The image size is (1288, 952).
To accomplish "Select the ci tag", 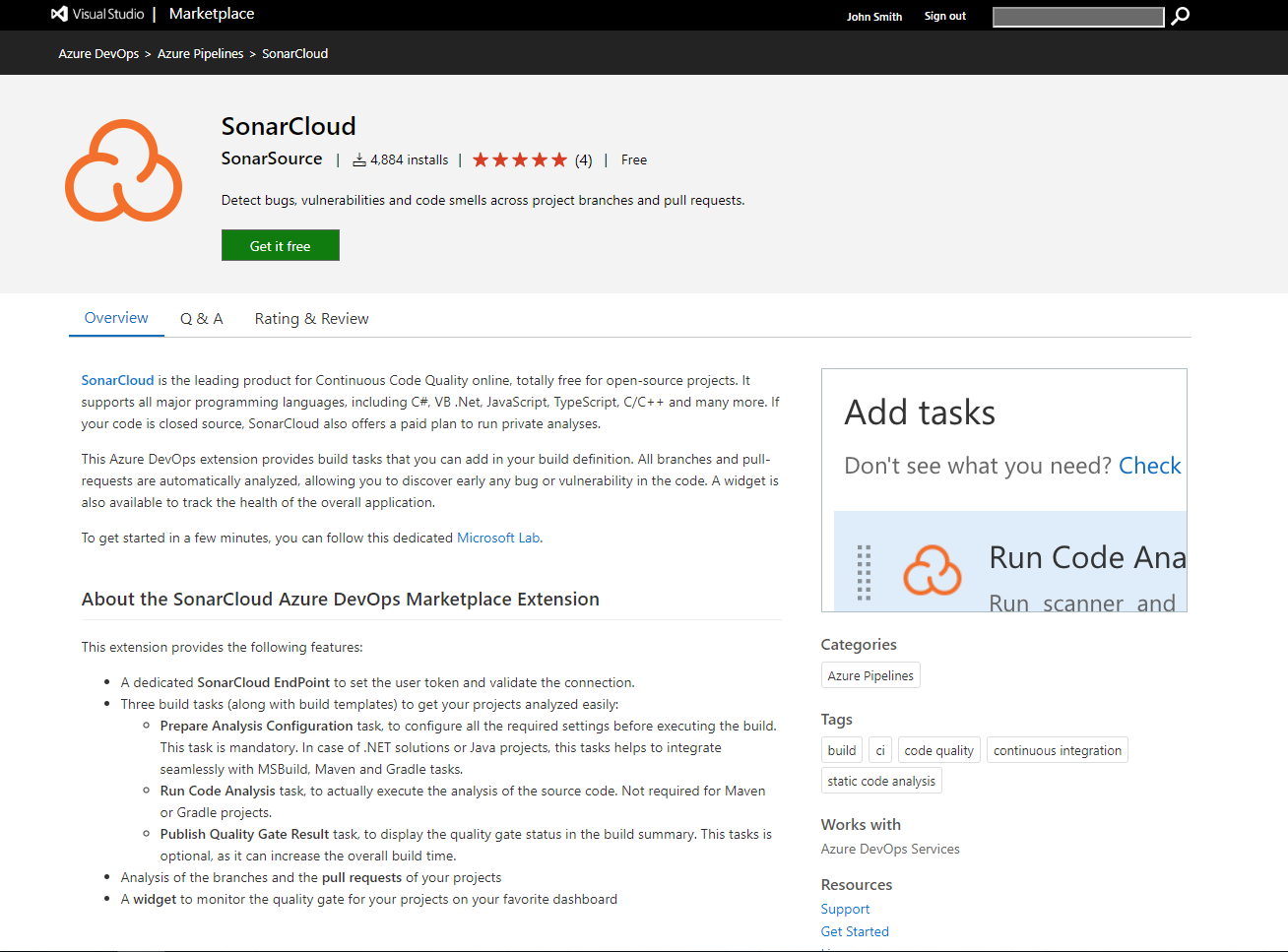I will 880,750.
